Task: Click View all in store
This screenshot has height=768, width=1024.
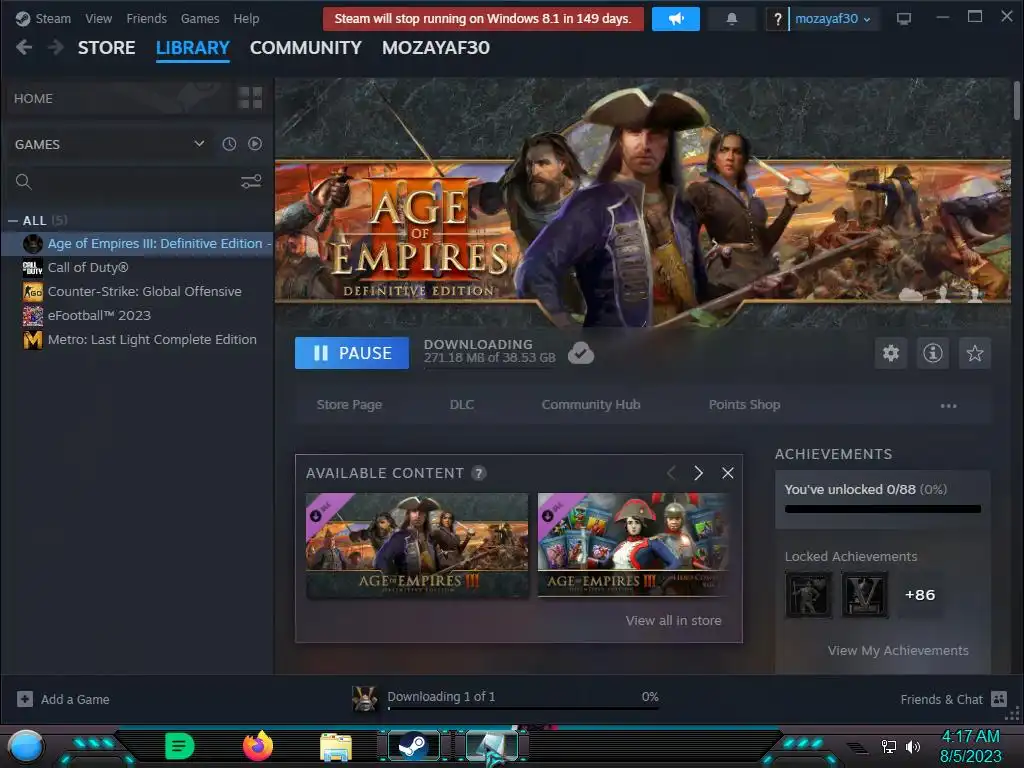Action: 673,620
